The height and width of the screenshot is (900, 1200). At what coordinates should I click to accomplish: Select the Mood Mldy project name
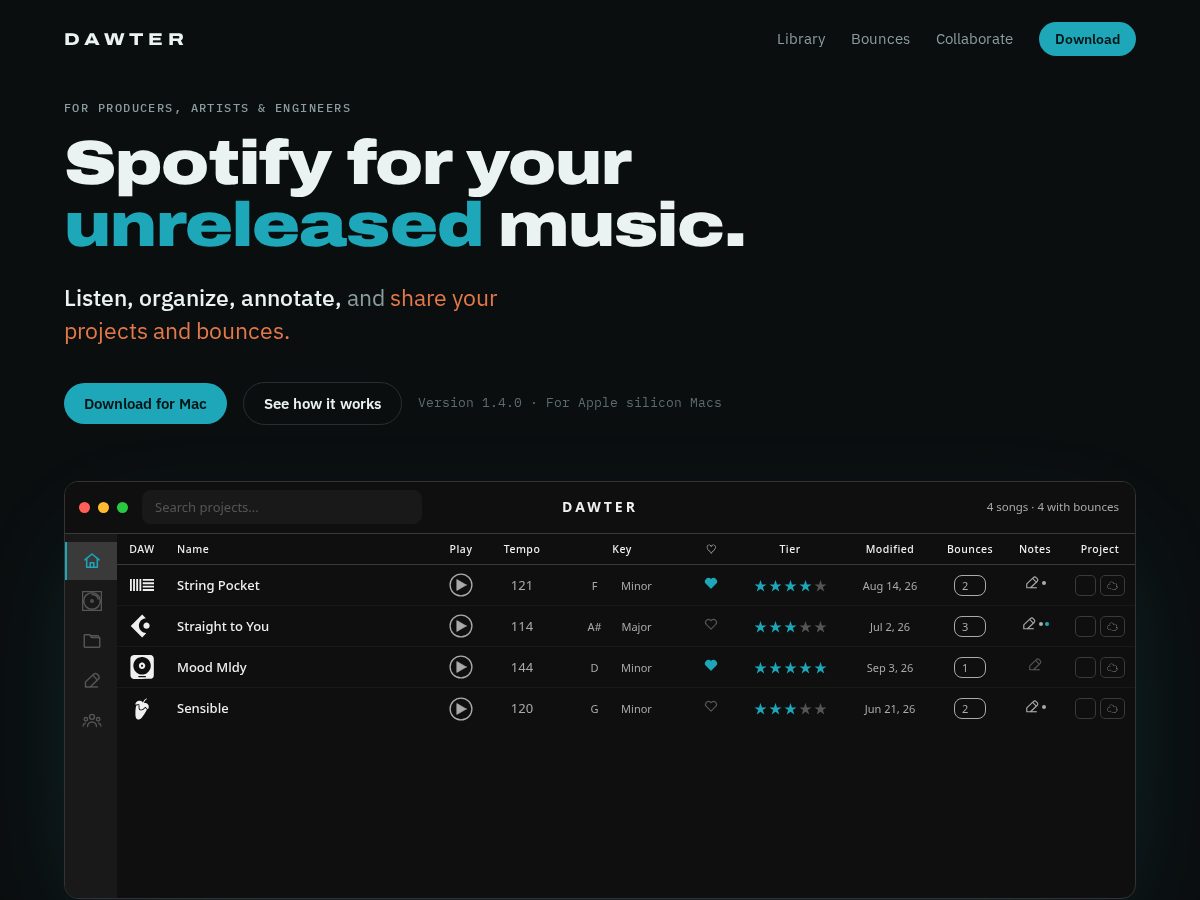(x=212, y=667)
